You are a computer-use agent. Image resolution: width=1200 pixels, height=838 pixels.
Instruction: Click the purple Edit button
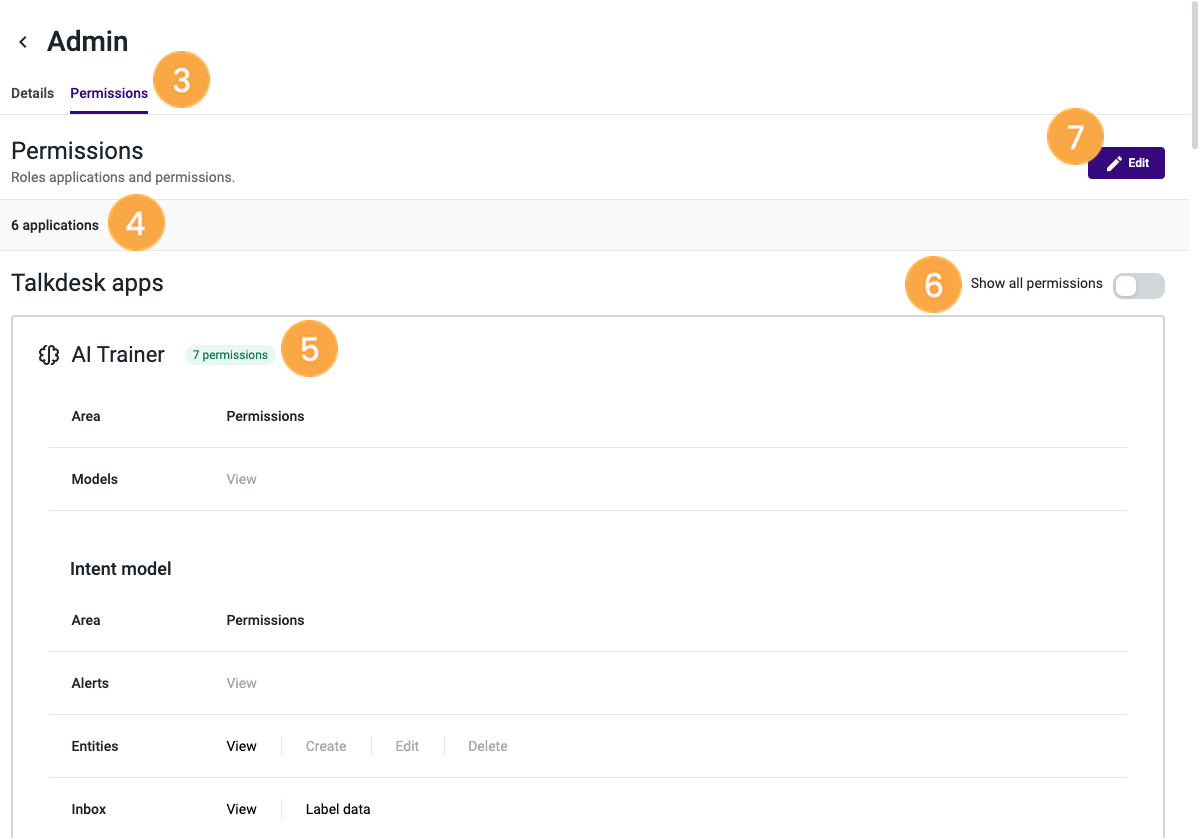point(1126,163)
